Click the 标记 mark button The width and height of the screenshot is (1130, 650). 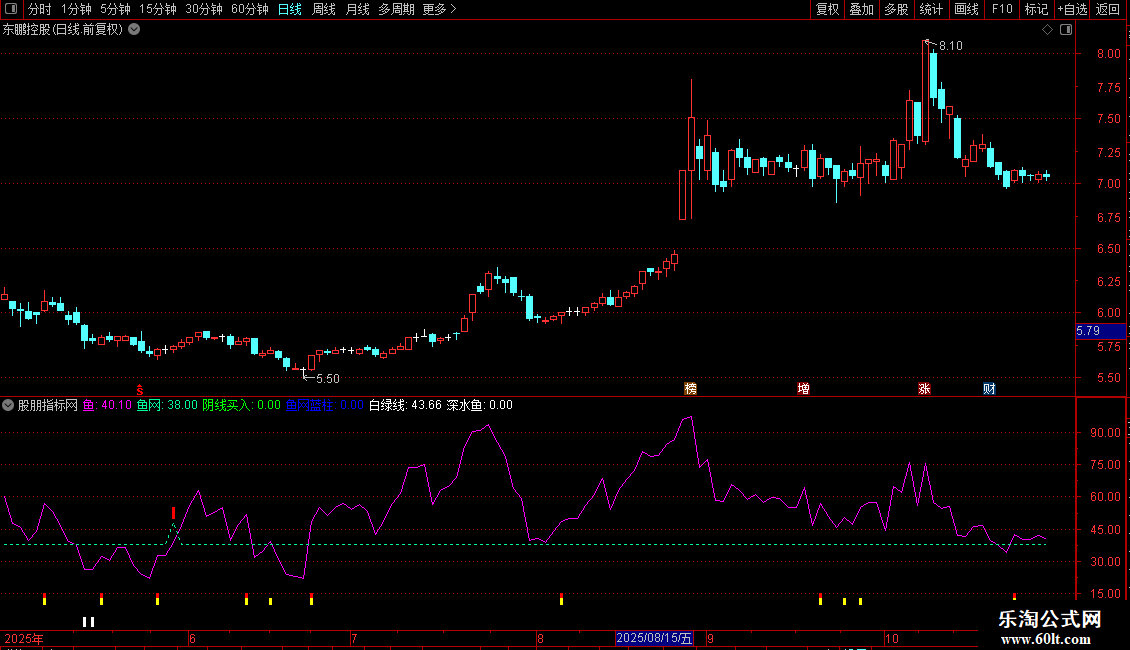1036,9
